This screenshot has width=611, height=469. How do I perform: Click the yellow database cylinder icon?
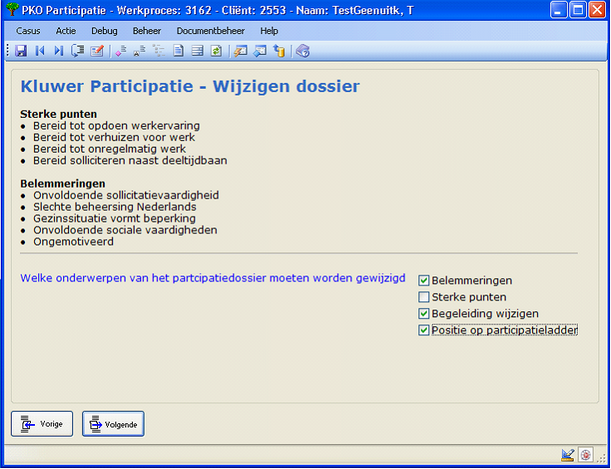coord(279,51)
